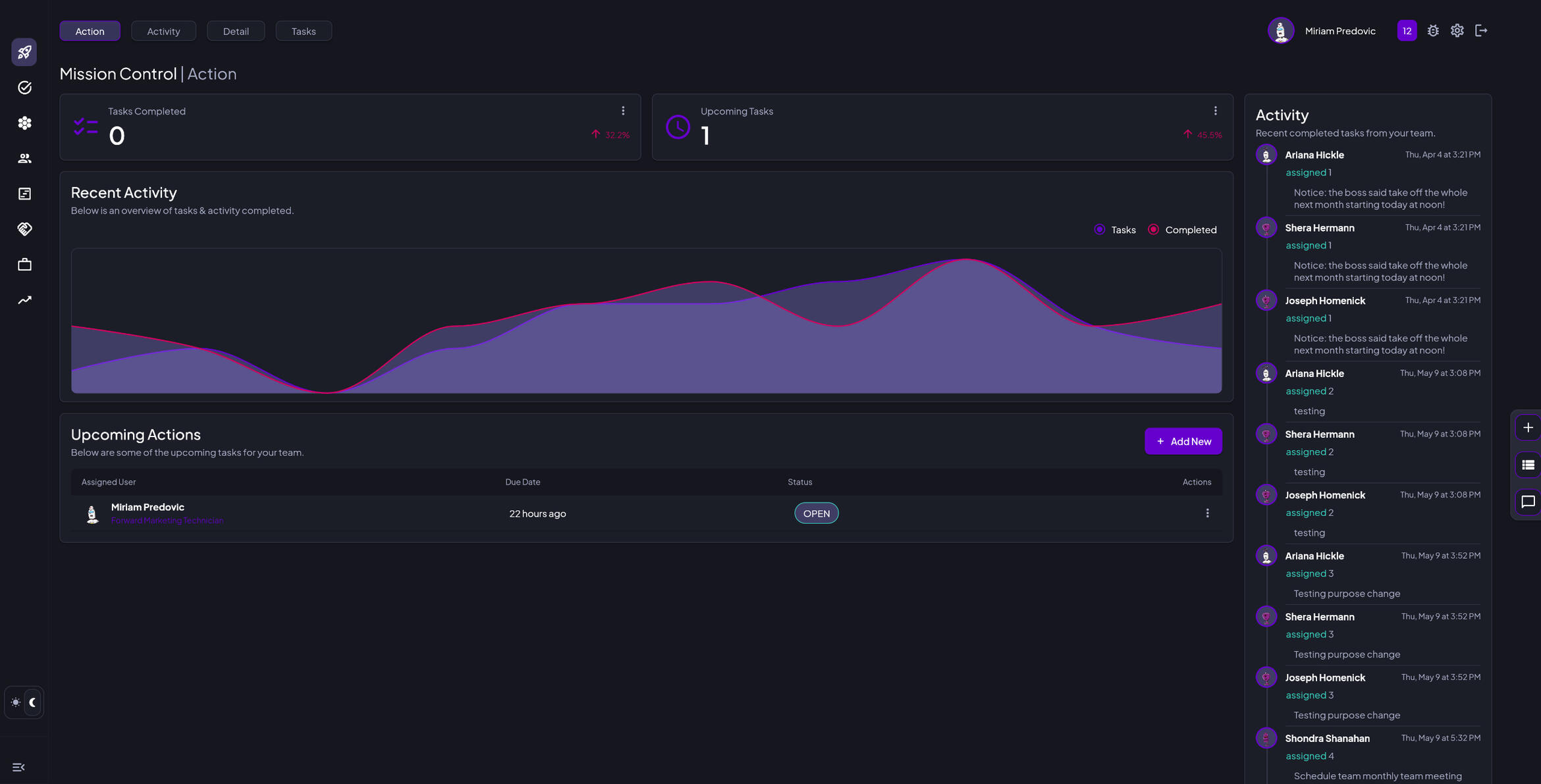Click the handshake sidebar icon
1541x784 pixels.
[24, 229]
